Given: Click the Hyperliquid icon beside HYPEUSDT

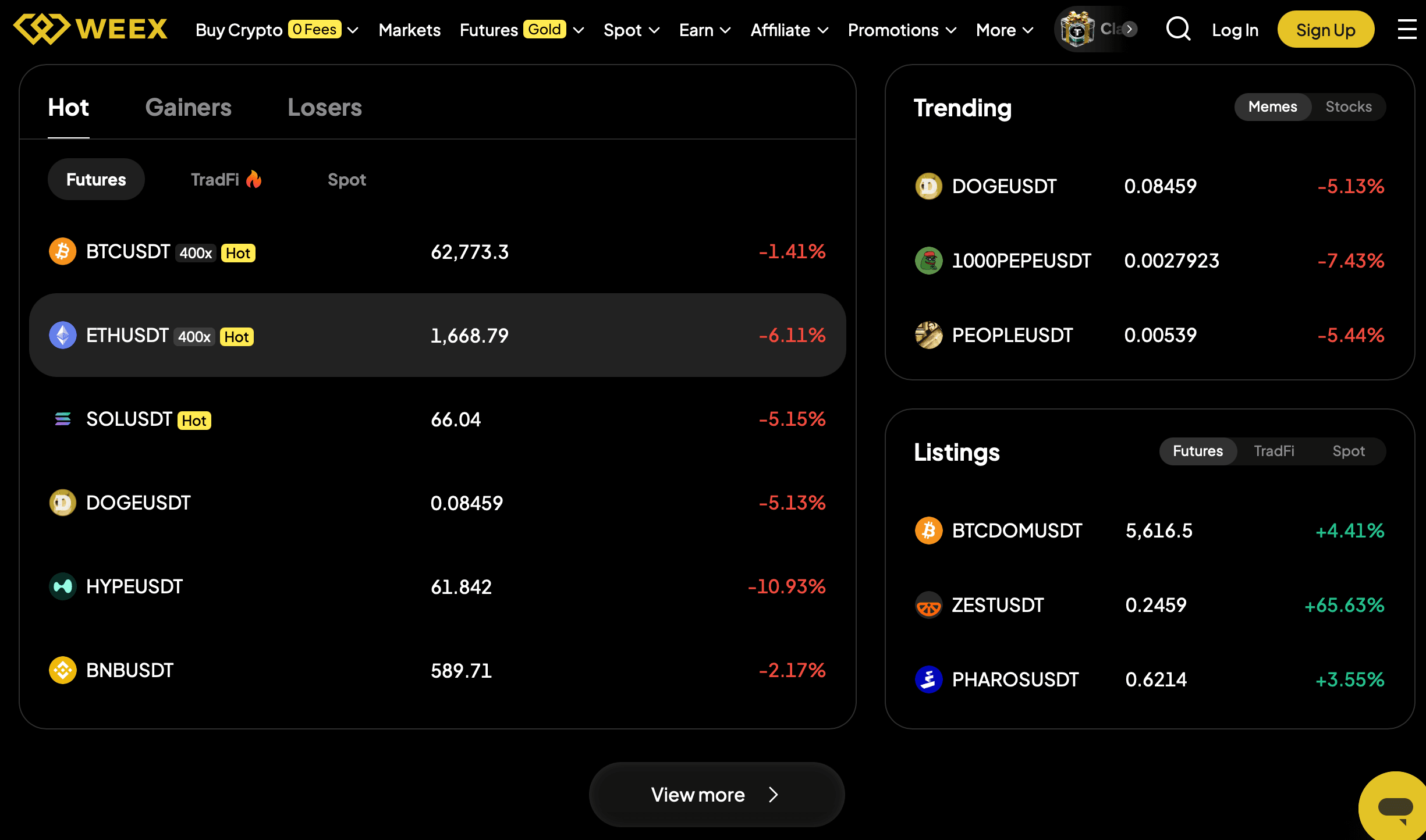Looking at the screenshot, I should 63,586.
